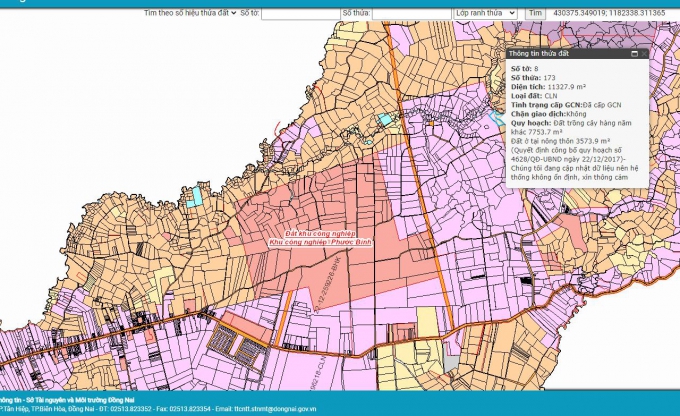Click the "Tình trạng cấp GCN" row in popup
This screenshot has height=416, width=680.
(565, 104)
